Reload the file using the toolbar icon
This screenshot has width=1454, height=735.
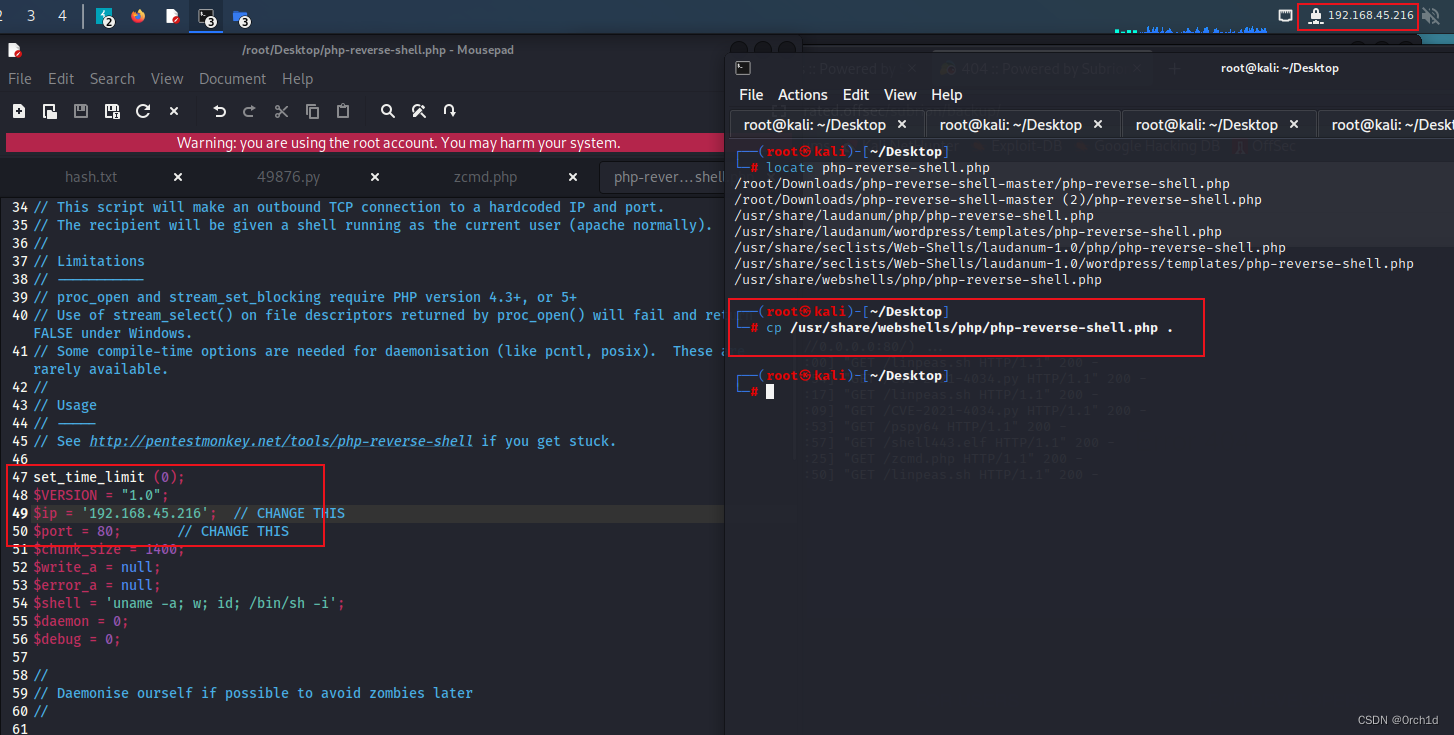coord(143,111)
